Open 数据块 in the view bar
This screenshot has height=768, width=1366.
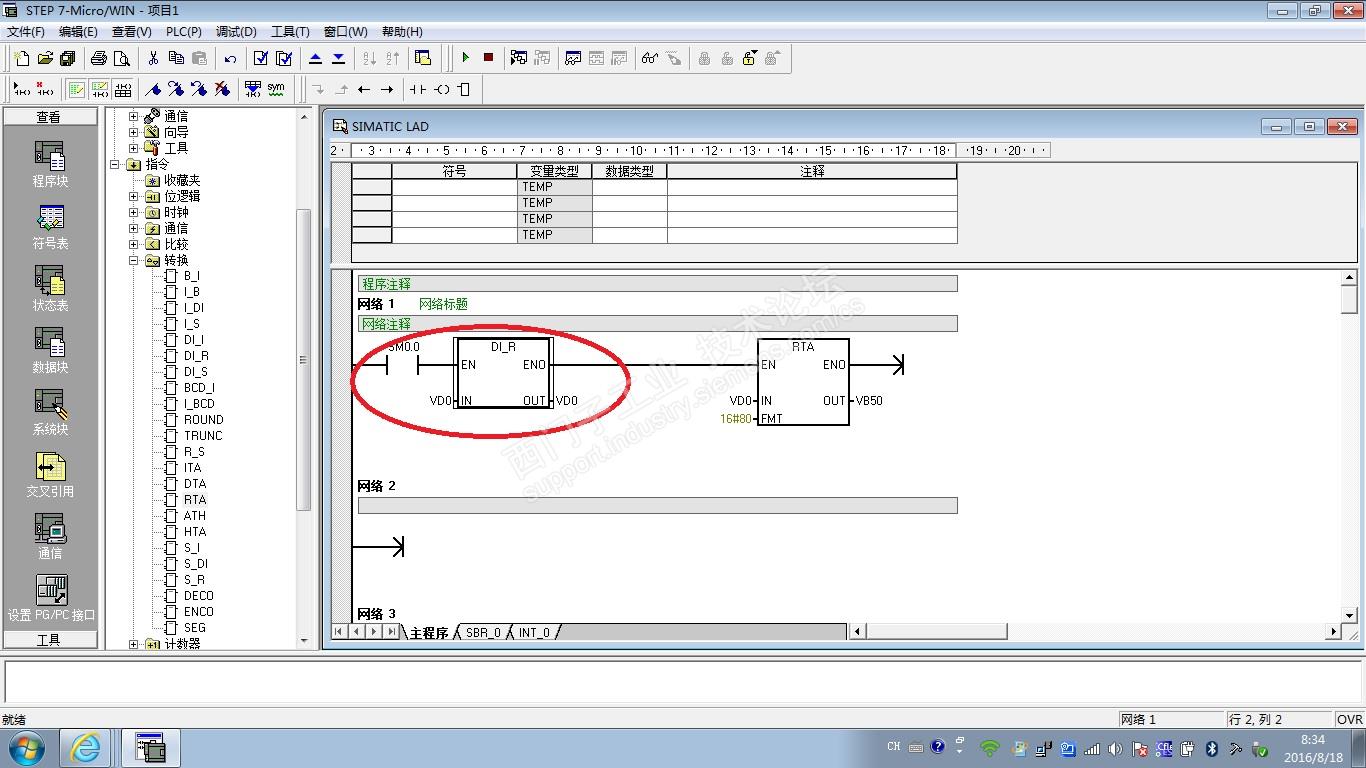[x=50, y=351]
